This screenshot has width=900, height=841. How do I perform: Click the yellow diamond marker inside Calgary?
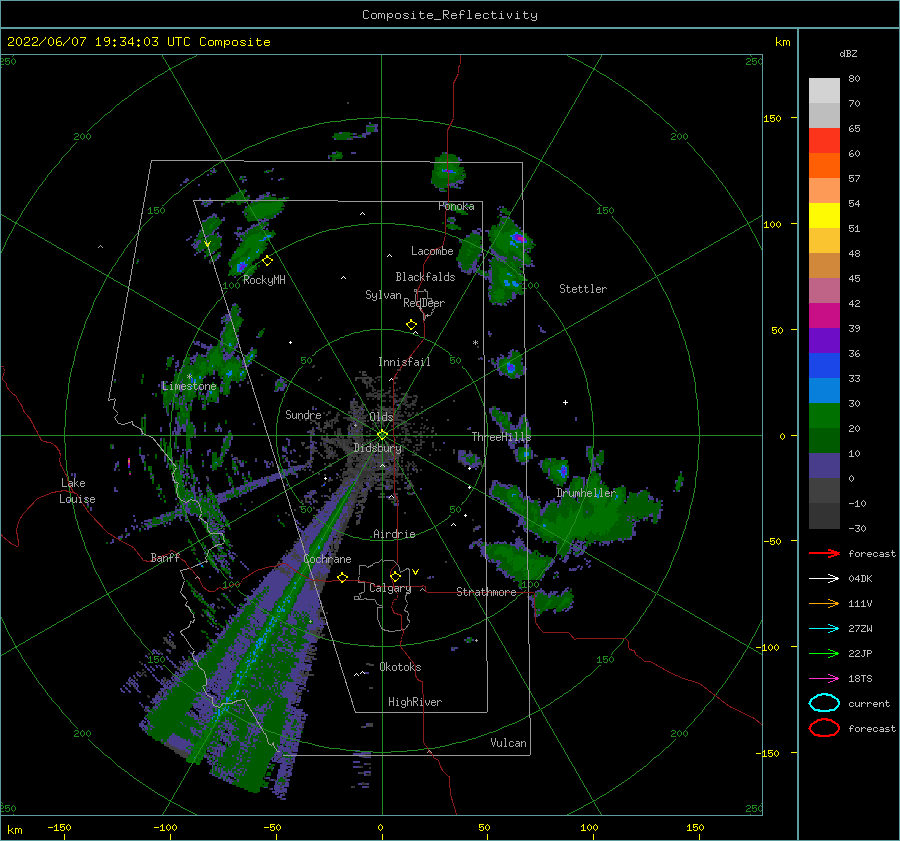tap(395, 576)
